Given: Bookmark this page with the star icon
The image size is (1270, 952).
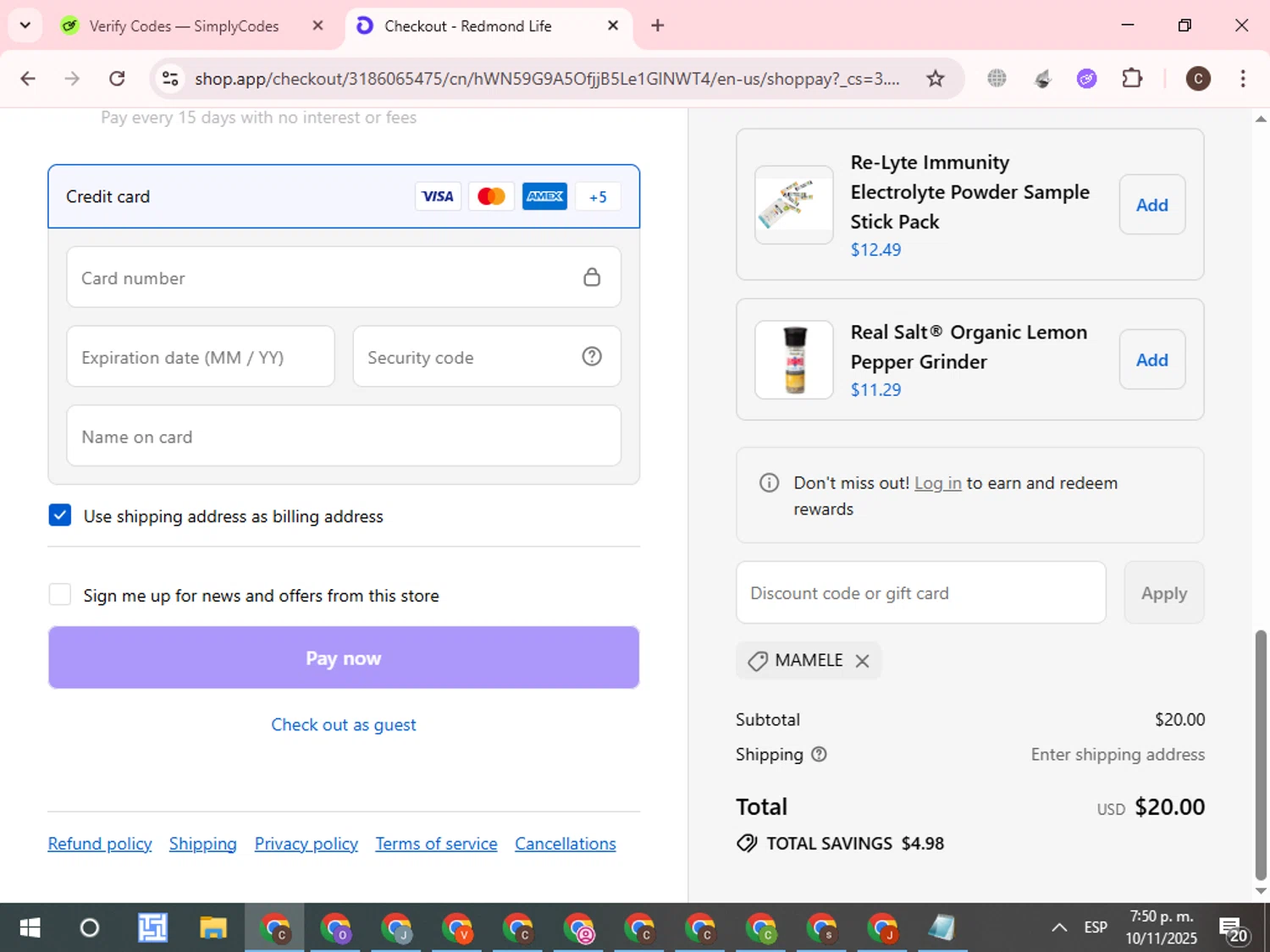Looking at the screenshot, I should click(935, 79).
